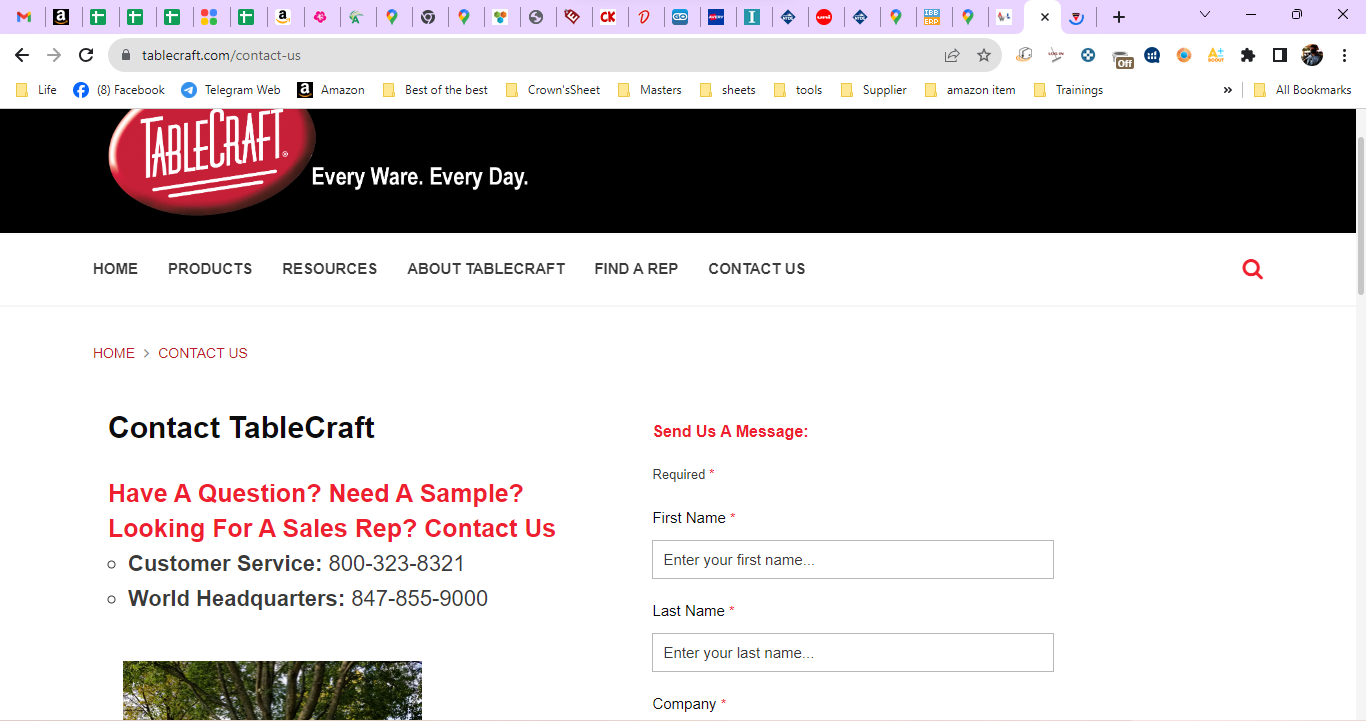Screen dimensions: 1366x721
Task: Open the RESOURCES menu
Action: click(330, 269)
